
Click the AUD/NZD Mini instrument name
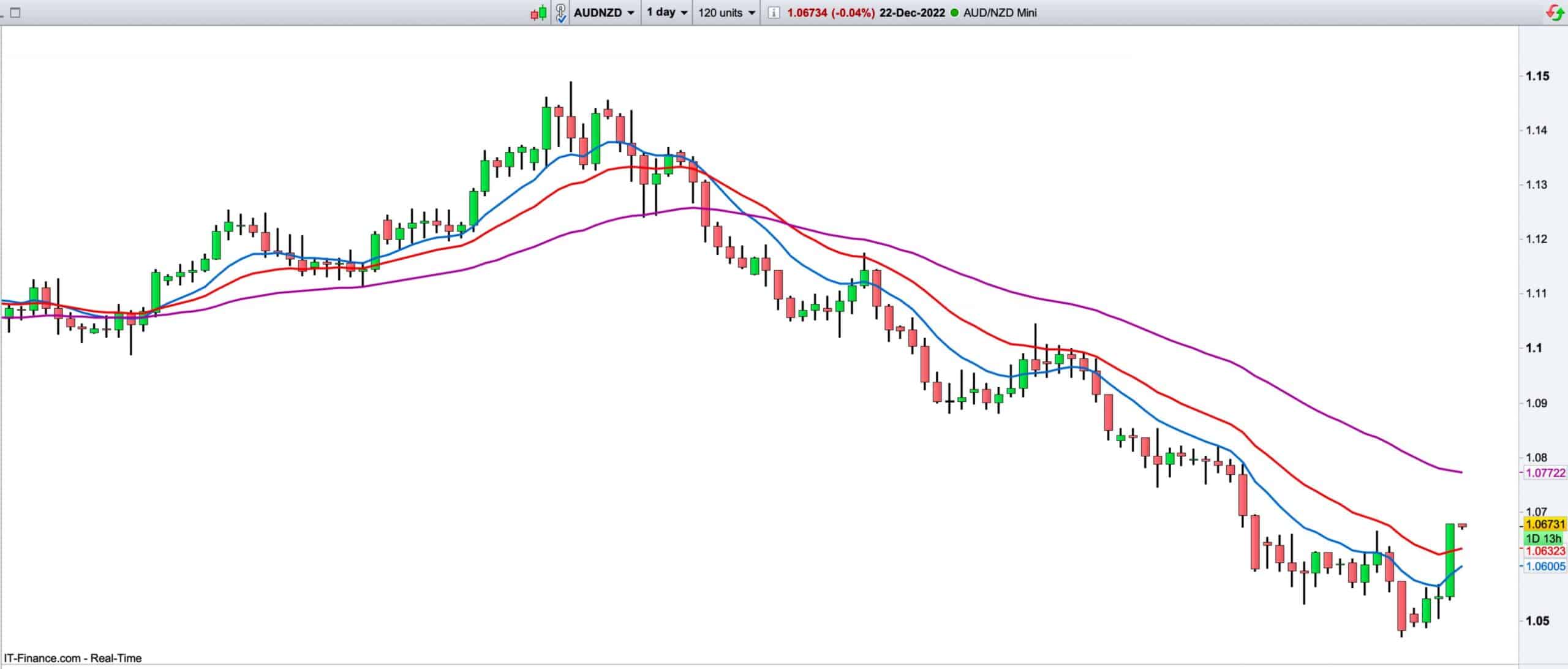1000,13
